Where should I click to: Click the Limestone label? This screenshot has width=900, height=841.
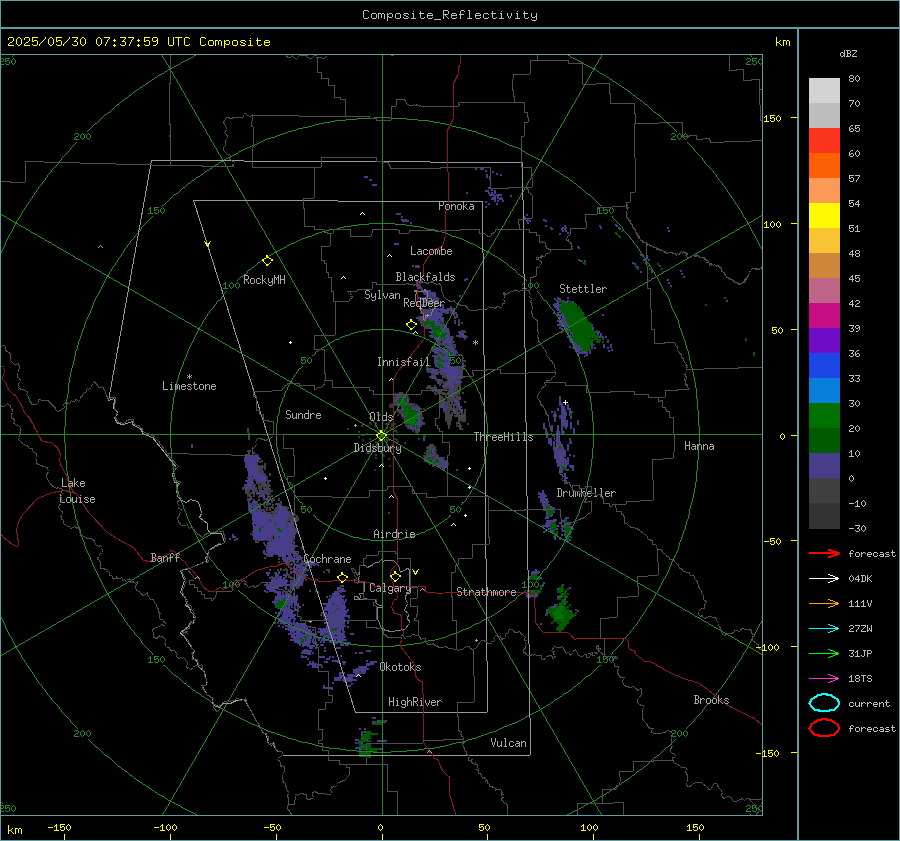tap(189, 386)
